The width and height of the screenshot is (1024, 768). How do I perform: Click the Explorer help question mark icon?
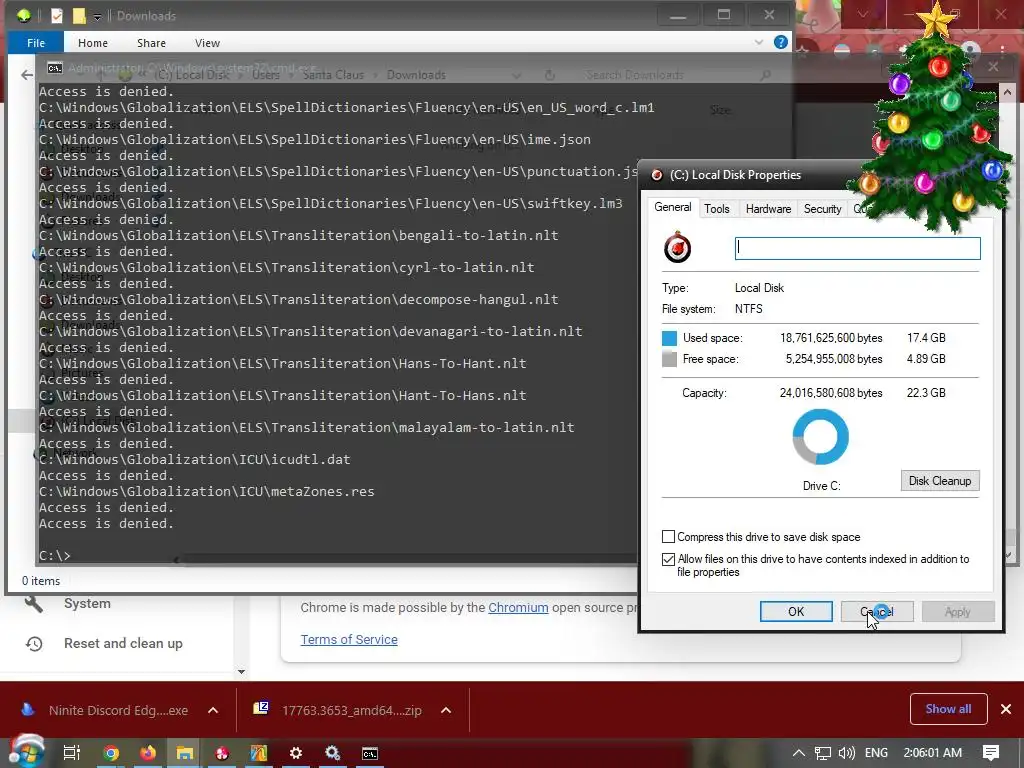tap(780, 42)
